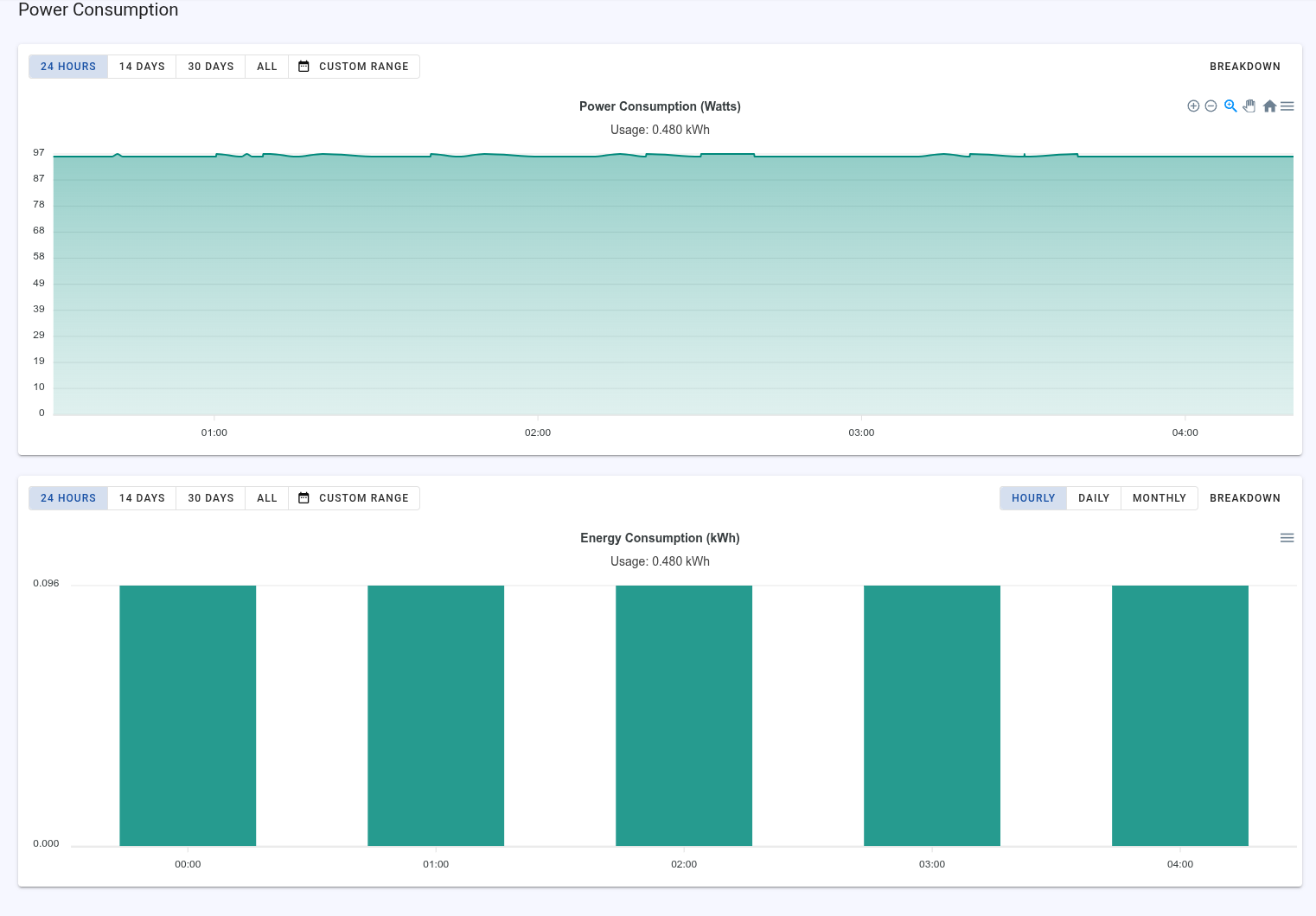Click the calendar icon inside Custom Range
The width and height of the screenshot is (1316, 916).
point(303,66)
